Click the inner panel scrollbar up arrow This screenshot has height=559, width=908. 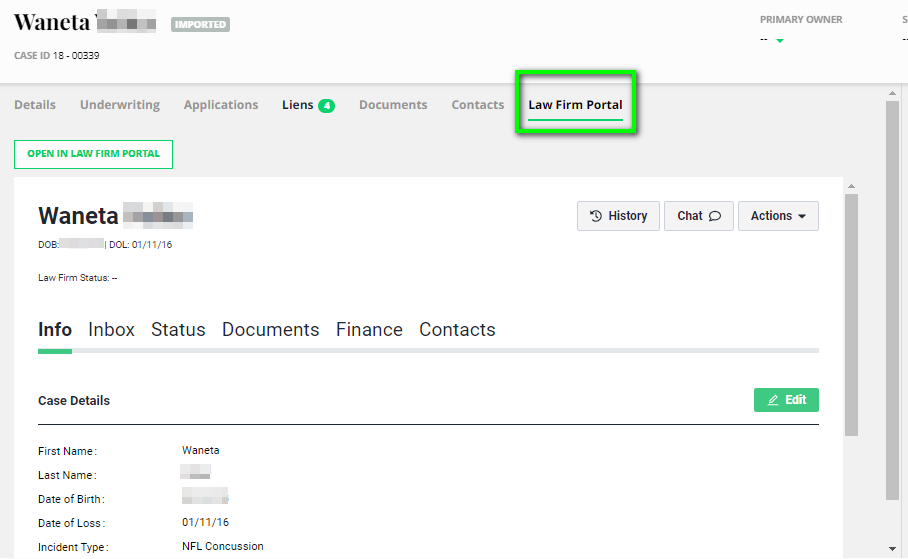pos(851,186)
